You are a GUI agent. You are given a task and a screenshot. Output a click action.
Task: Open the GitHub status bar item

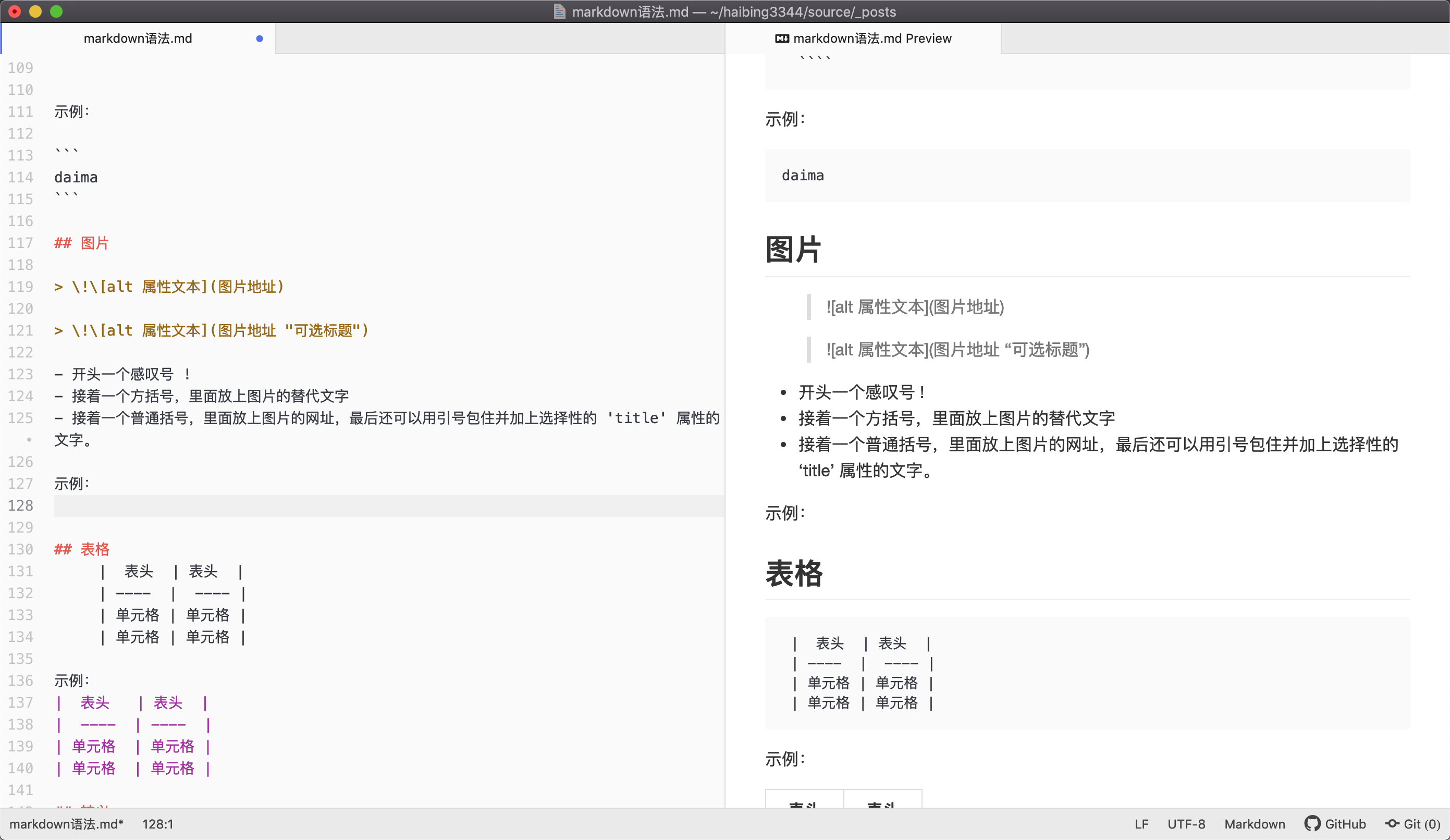(1335, 824)
